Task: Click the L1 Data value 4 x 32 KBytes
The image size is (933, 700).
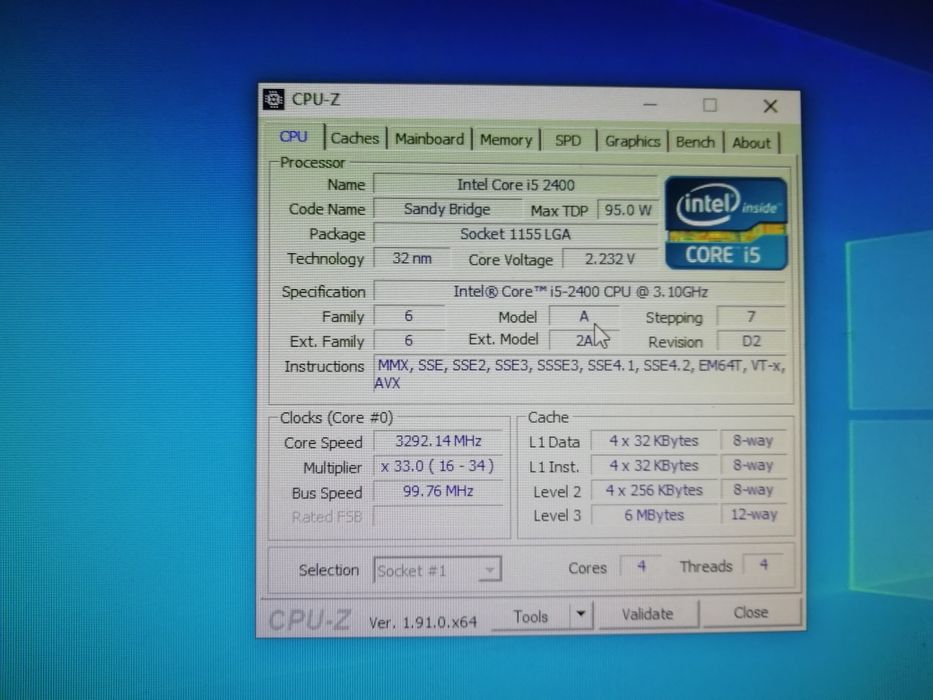Action: [654, 441]
